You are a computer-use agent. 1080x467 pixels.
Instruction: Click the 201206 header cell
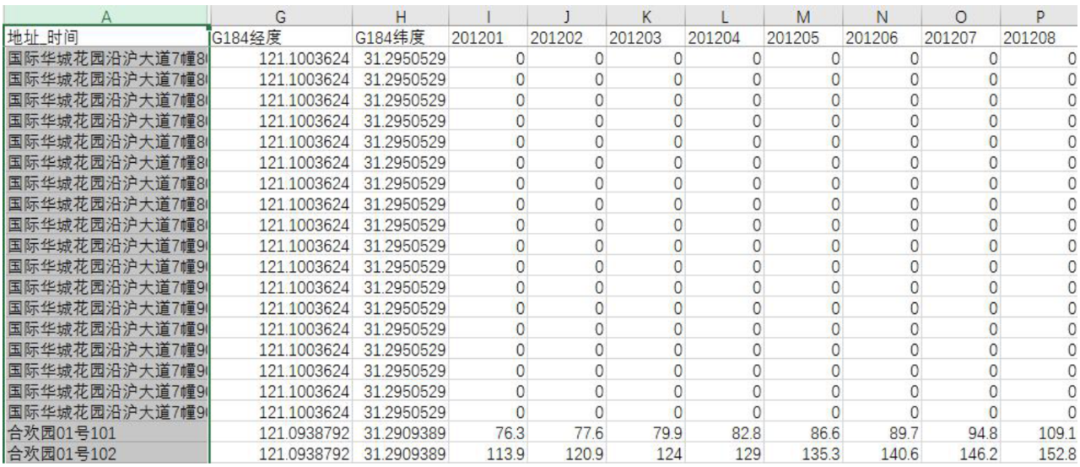(882, 37)
